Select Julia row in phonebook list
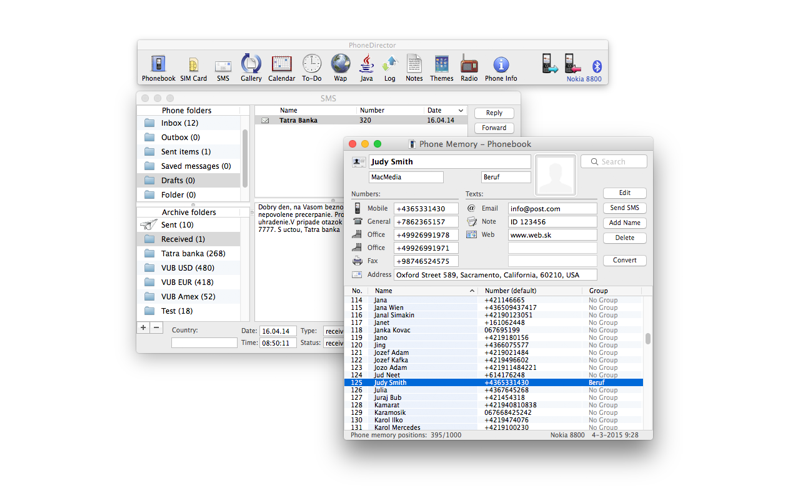Screen dimensions: 800x500 click(493, 390)
